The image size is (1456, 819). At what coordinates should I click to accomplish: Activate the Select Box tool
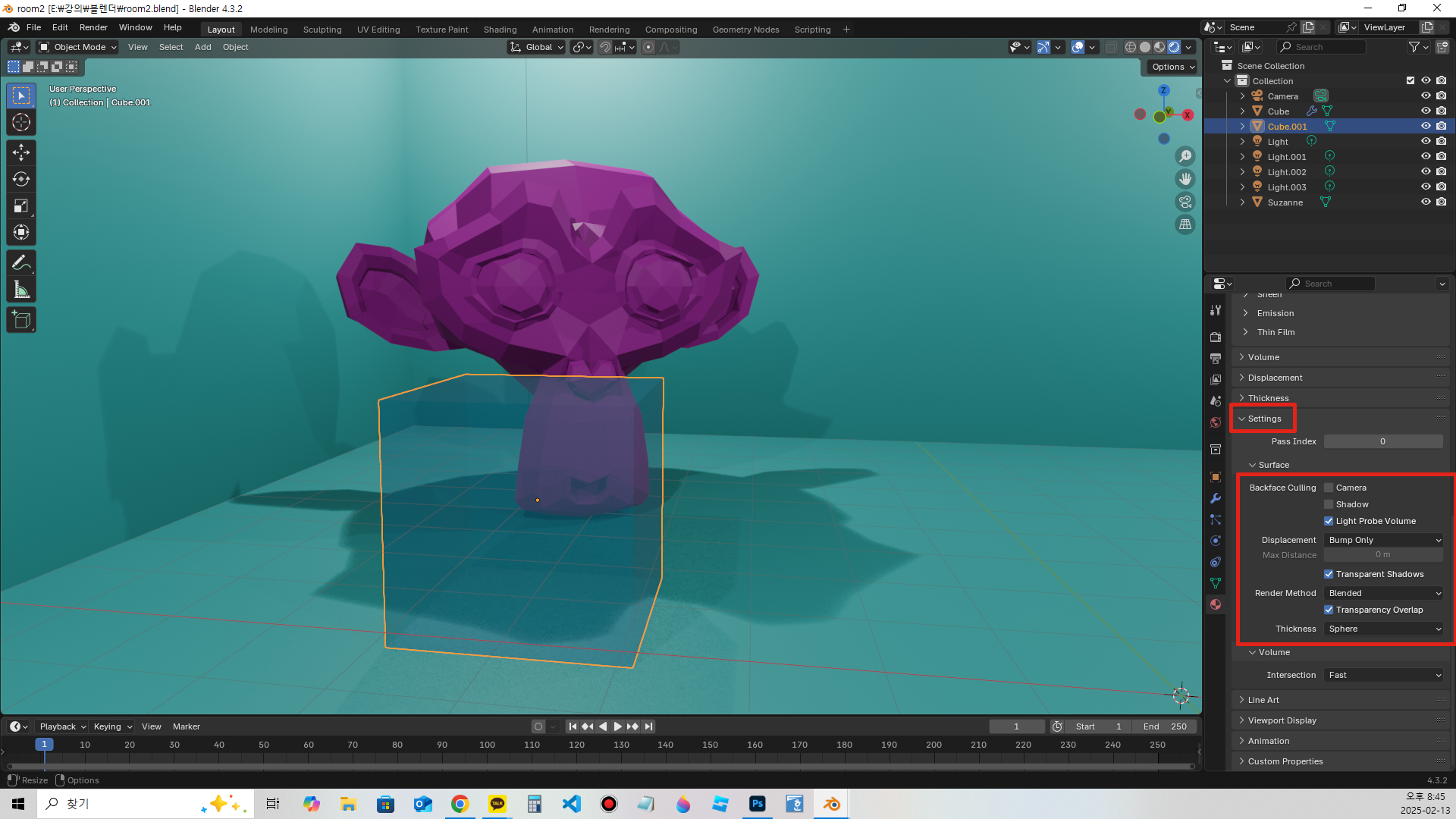click(21, 96)
